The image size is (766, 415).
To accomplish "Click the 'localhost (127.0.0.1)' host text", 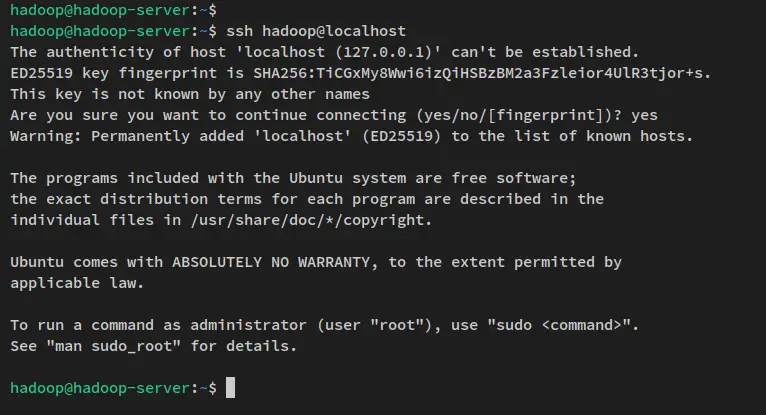I will click(339, 52).
